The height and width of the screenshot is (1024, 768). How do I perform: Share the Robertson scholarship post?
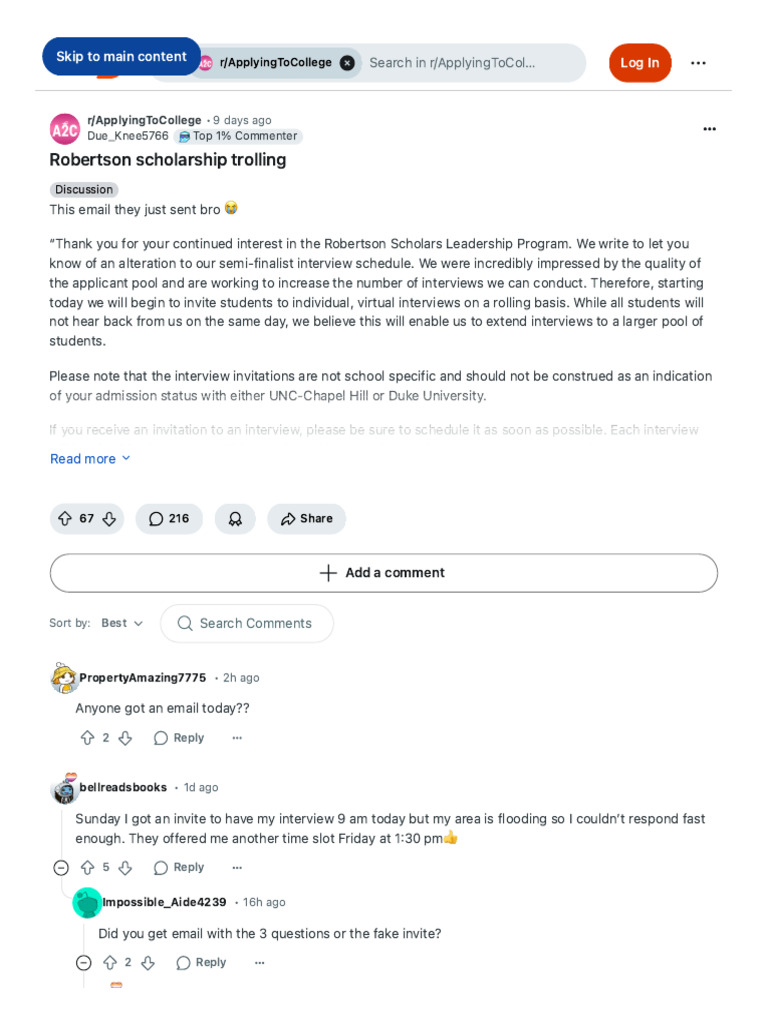[306, 519]
